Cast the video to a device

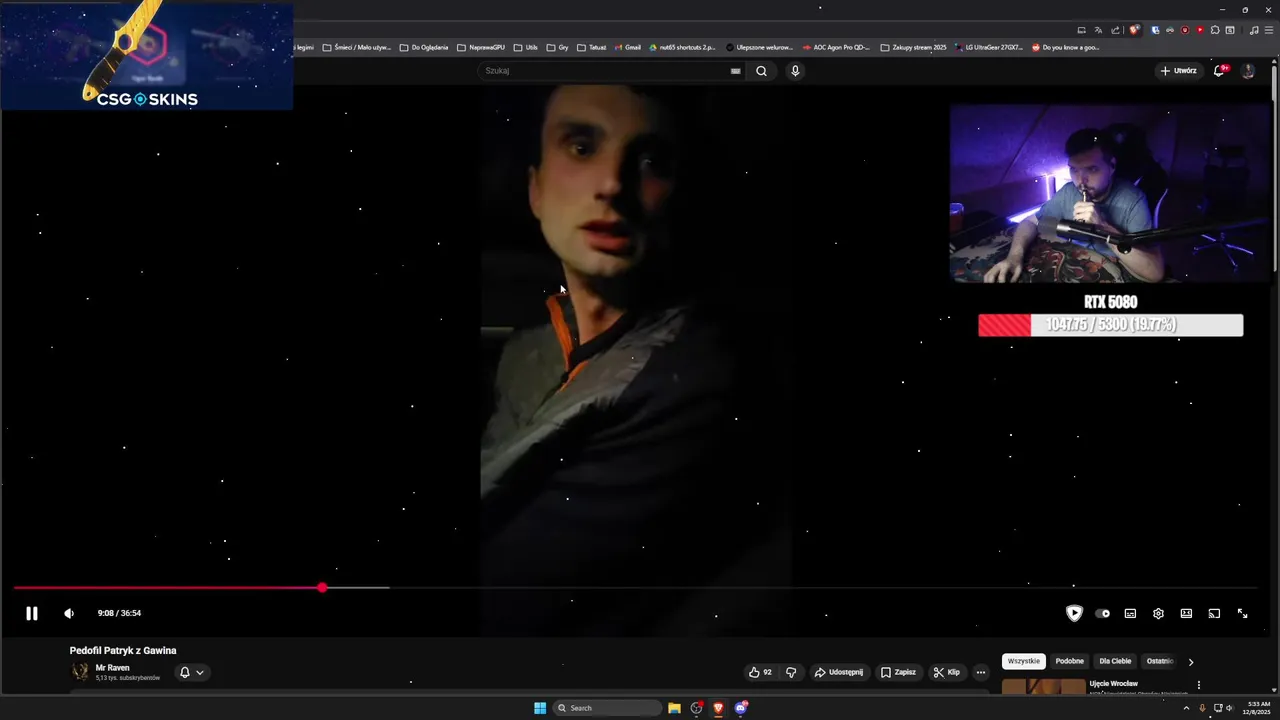1214,613
